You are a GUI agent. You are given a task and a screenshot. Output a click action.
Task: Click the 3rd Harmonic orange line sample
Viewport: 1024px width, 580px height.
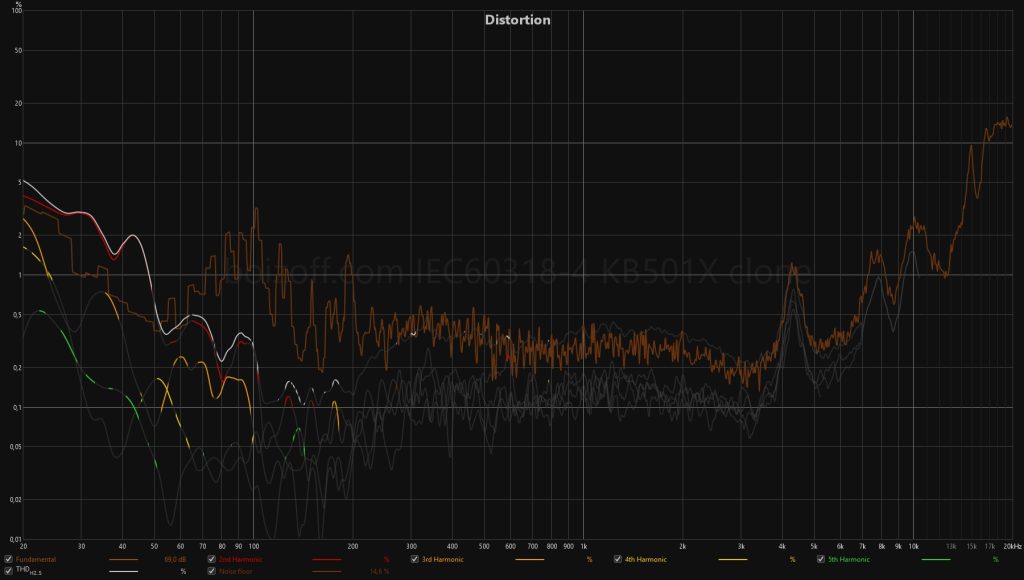[x=530, y=560]
